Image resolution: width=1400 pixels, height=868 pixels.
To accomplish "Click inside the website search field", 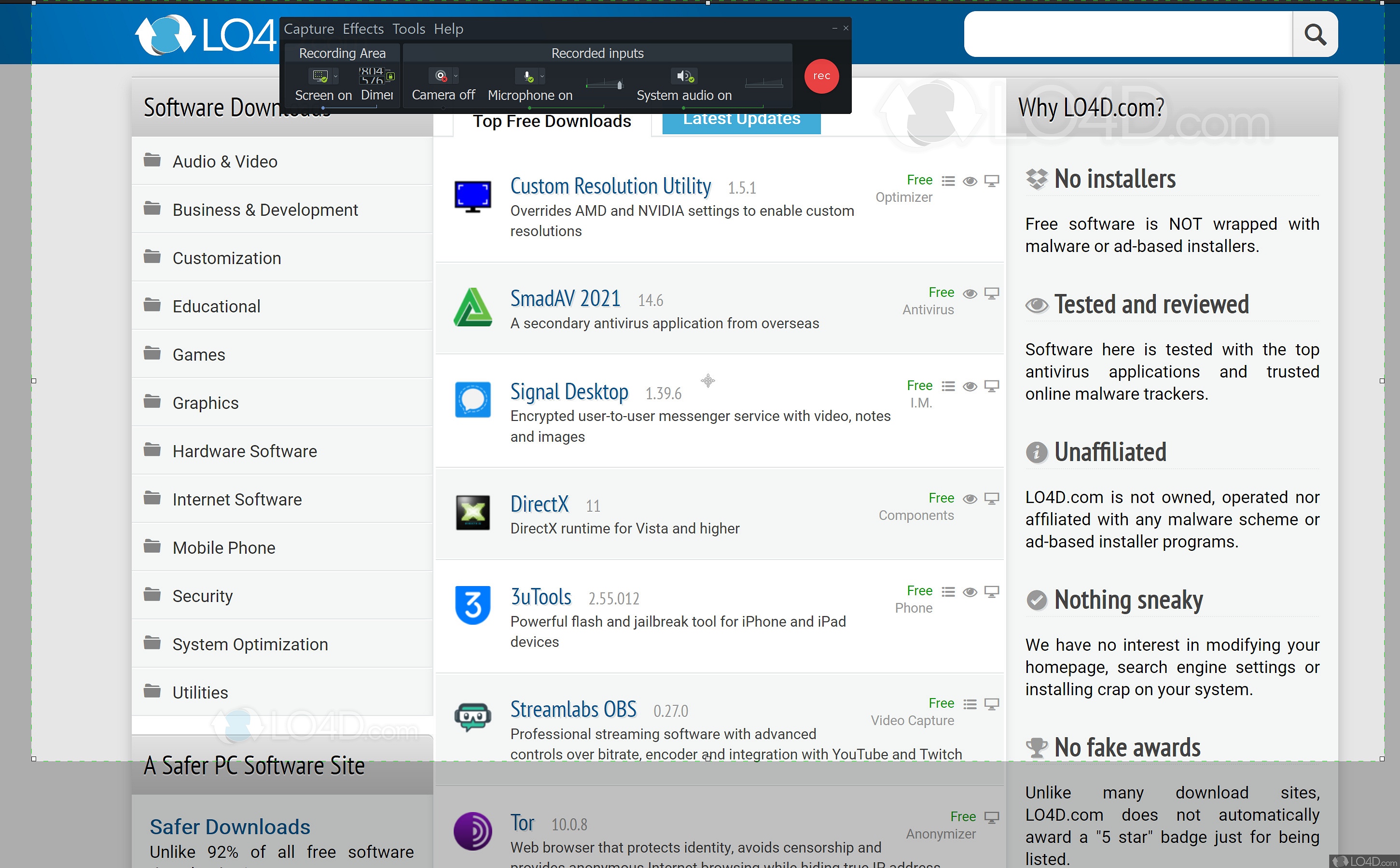I will 1127,34.
